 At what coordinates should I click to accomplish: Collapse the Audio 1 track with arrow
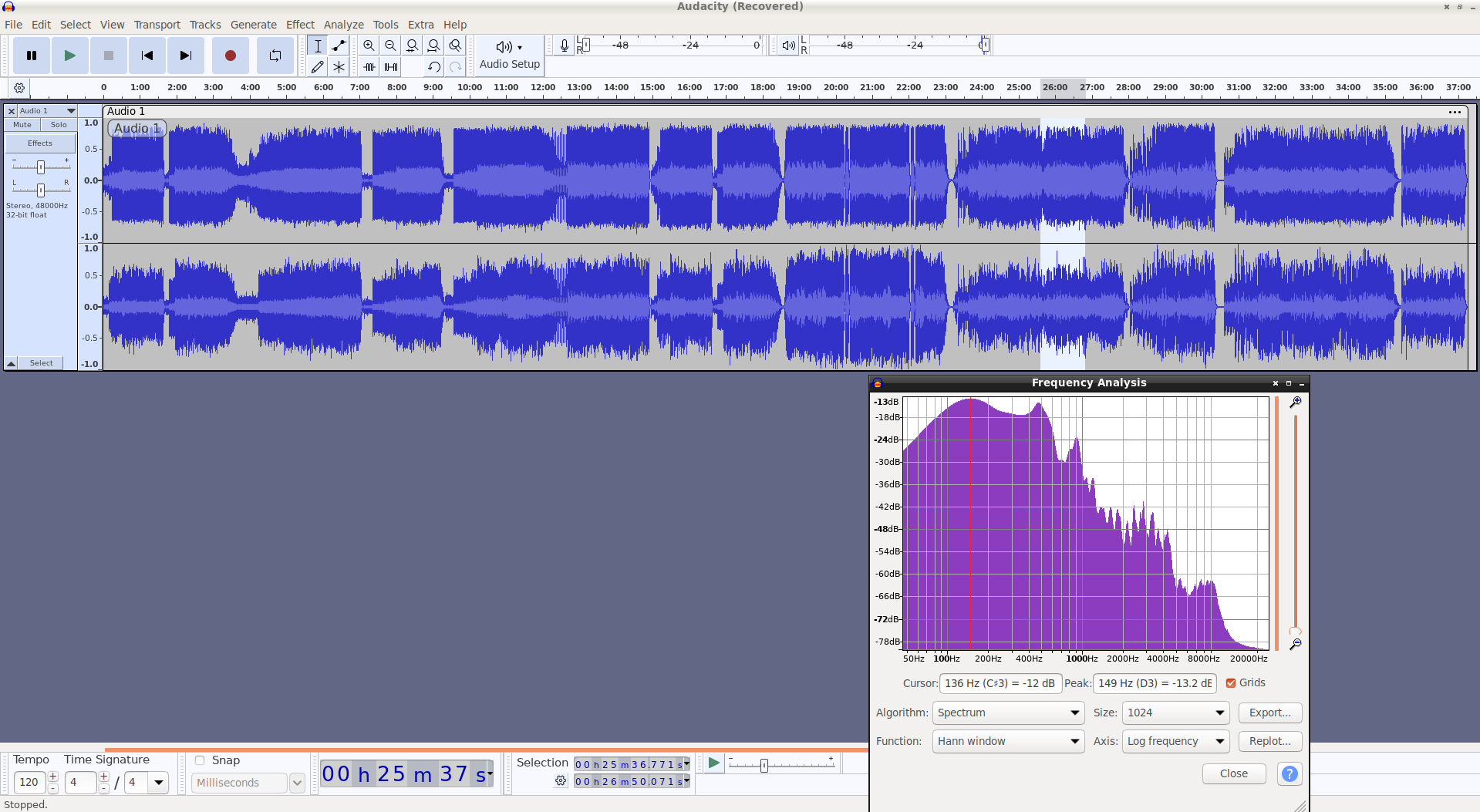pyautogui.click(x=12, y=363)
